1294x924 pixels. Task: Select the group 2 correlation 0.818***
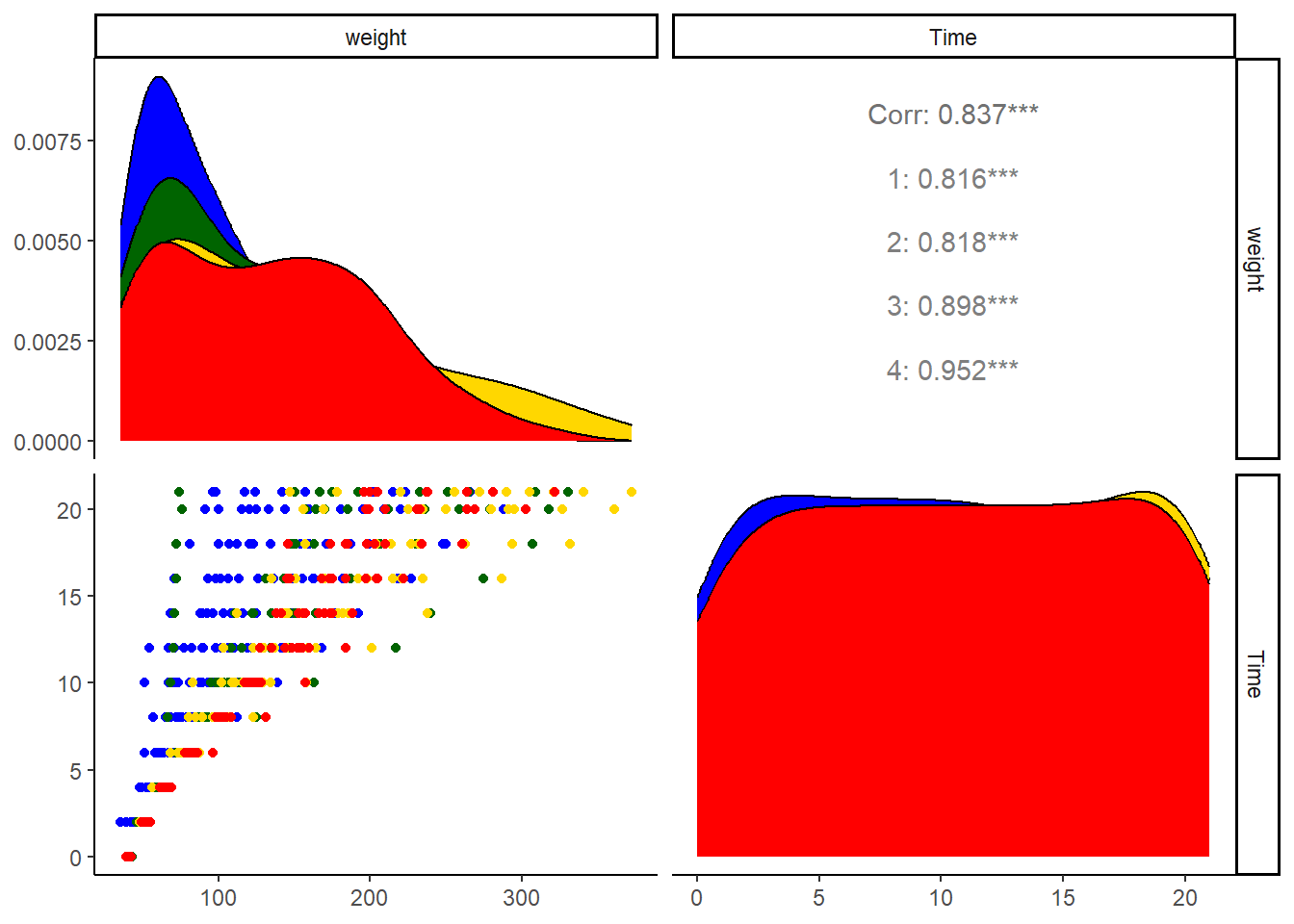pos(953,243)
